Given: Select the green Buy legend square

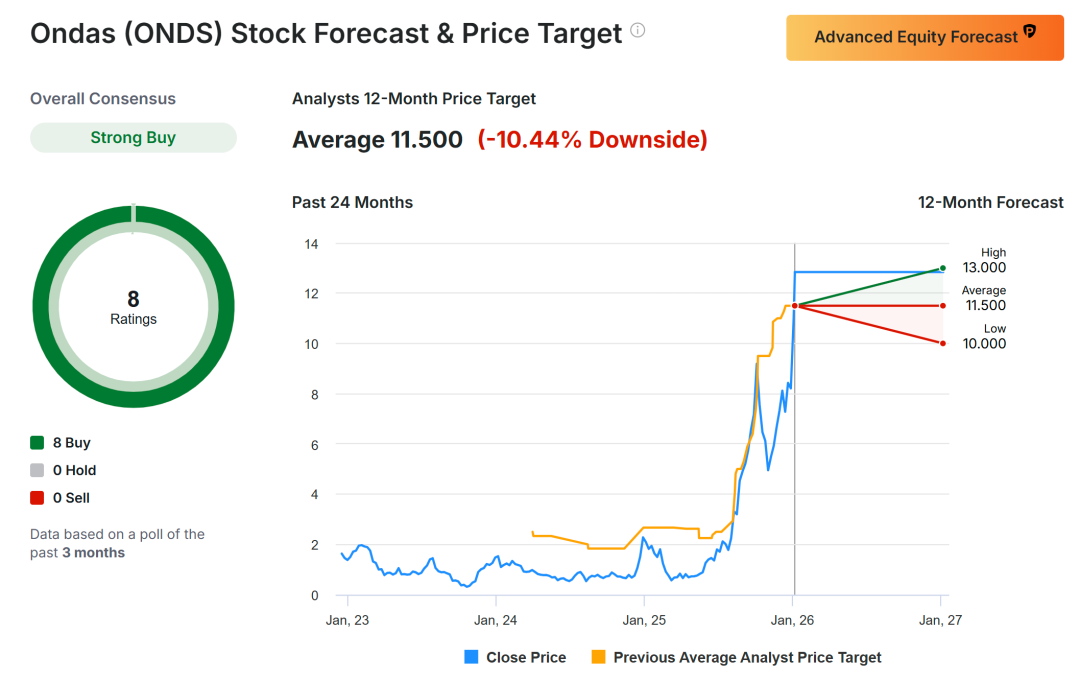Looking at the screenshot, I should tap(37, 443).
